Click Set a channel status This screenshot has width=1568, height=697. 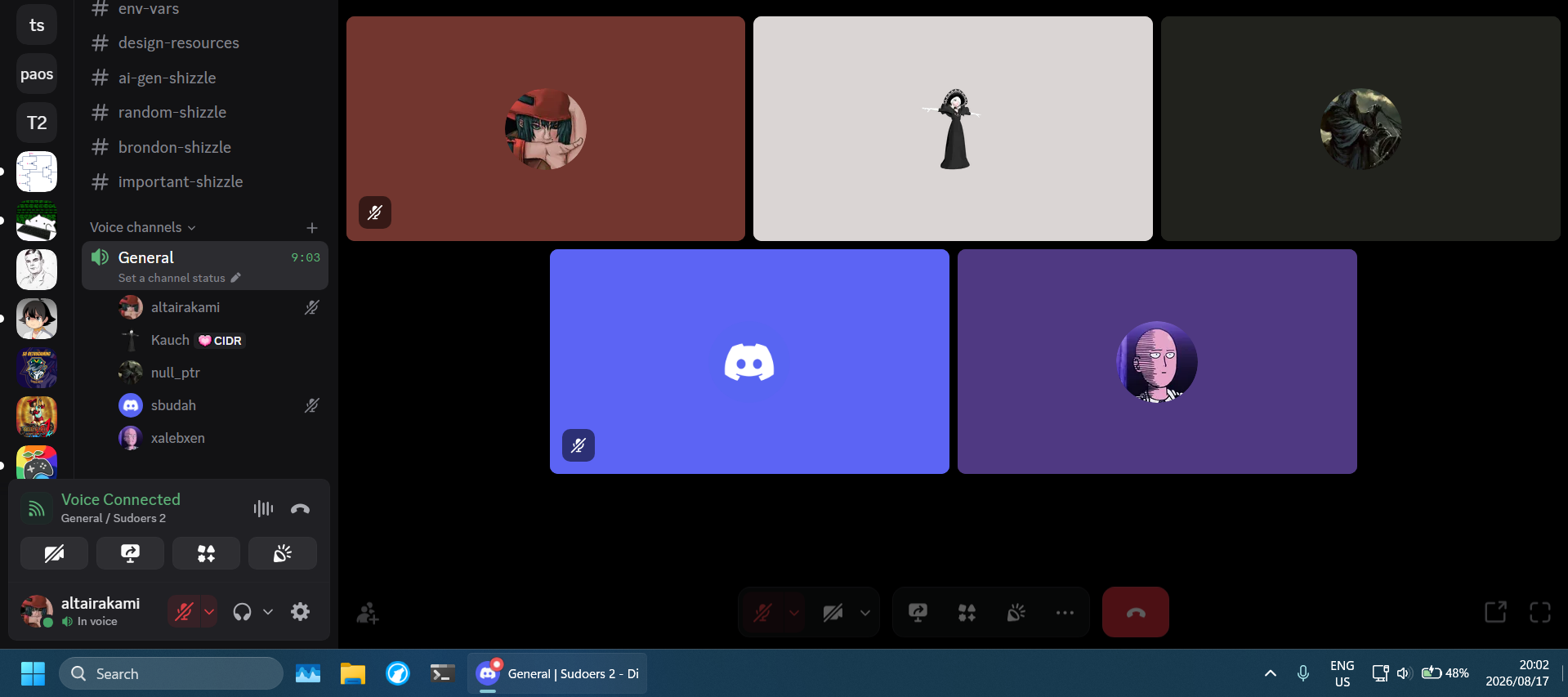[179, 278]
